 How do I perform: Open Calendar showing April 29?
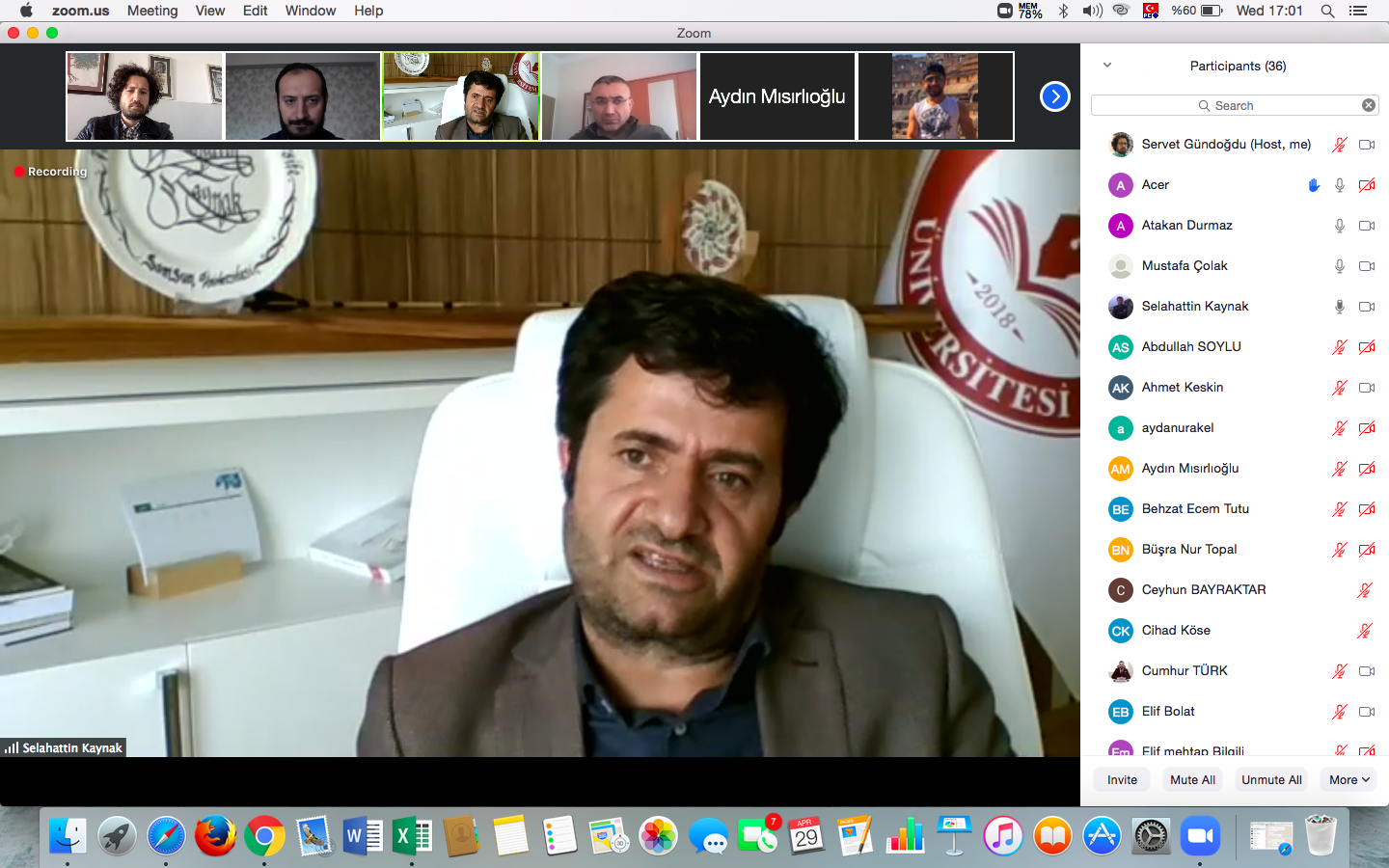806,836
